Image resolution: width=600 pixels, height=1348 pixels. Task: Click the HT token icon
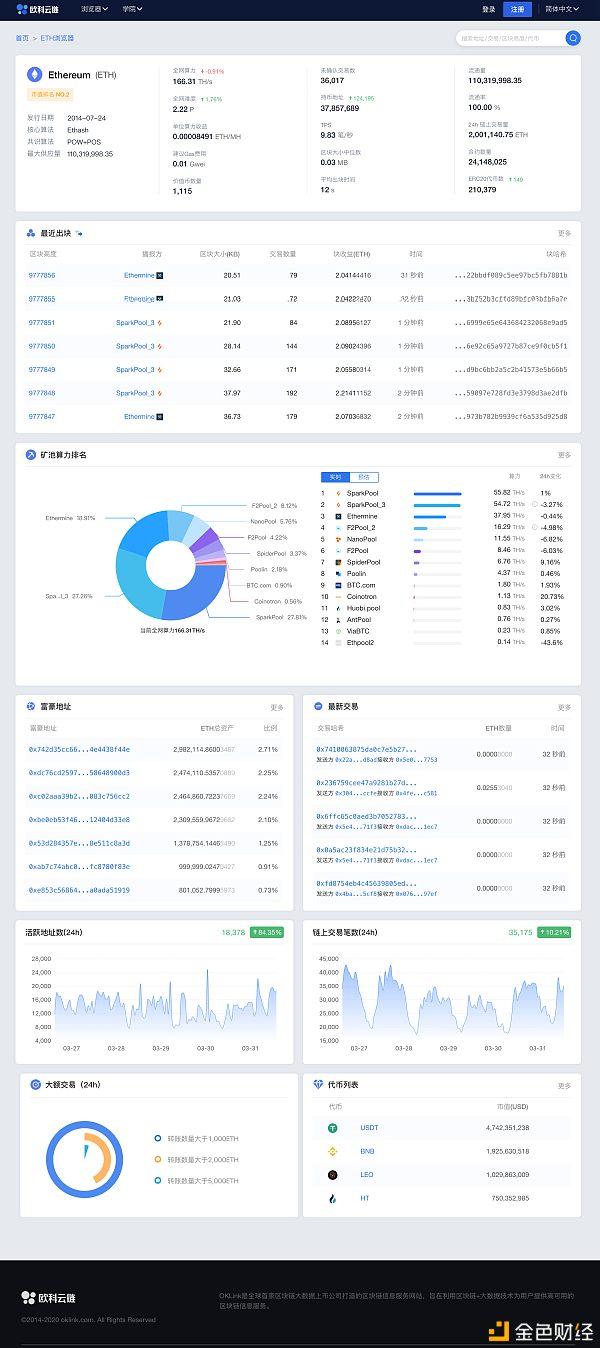click(x=334, y=1198)
